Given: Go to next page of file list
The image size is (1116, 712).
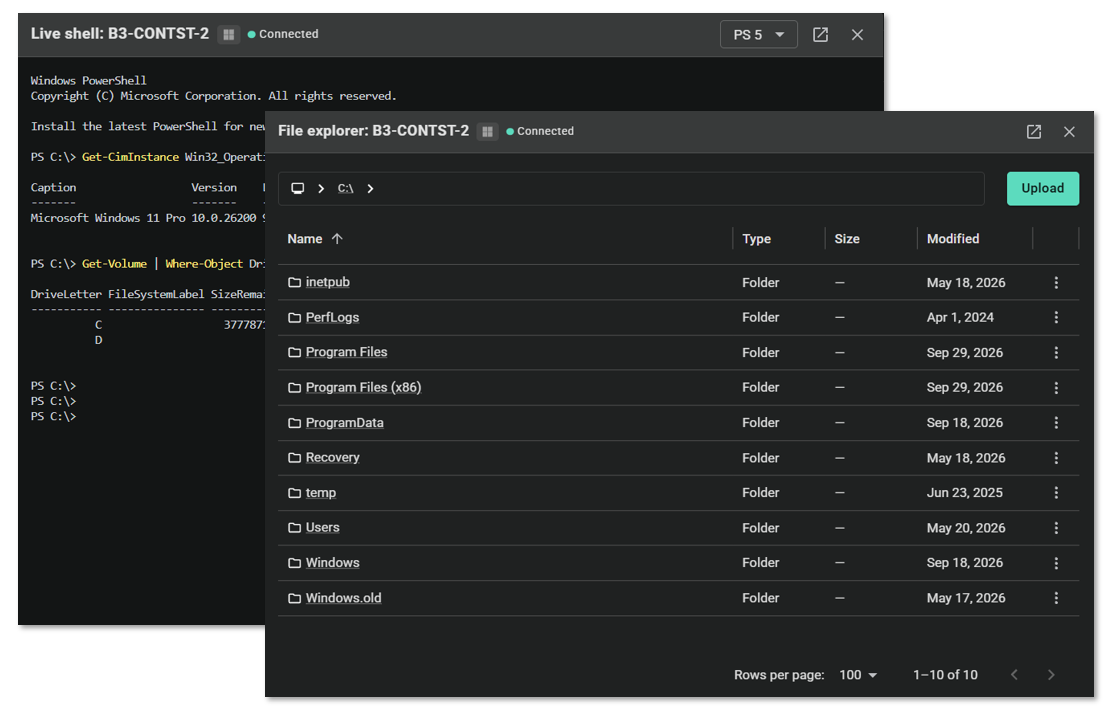Looking at the screenshot, I should click(x=1051, y=675).
